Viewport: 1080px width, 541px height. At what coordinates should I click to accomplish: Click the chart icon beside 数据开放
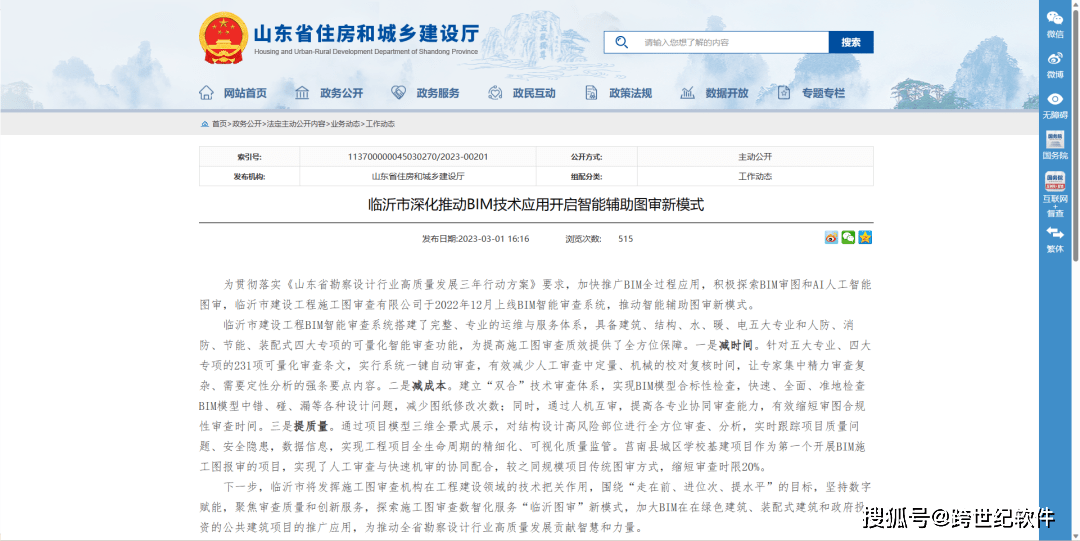tap(687, 92)
